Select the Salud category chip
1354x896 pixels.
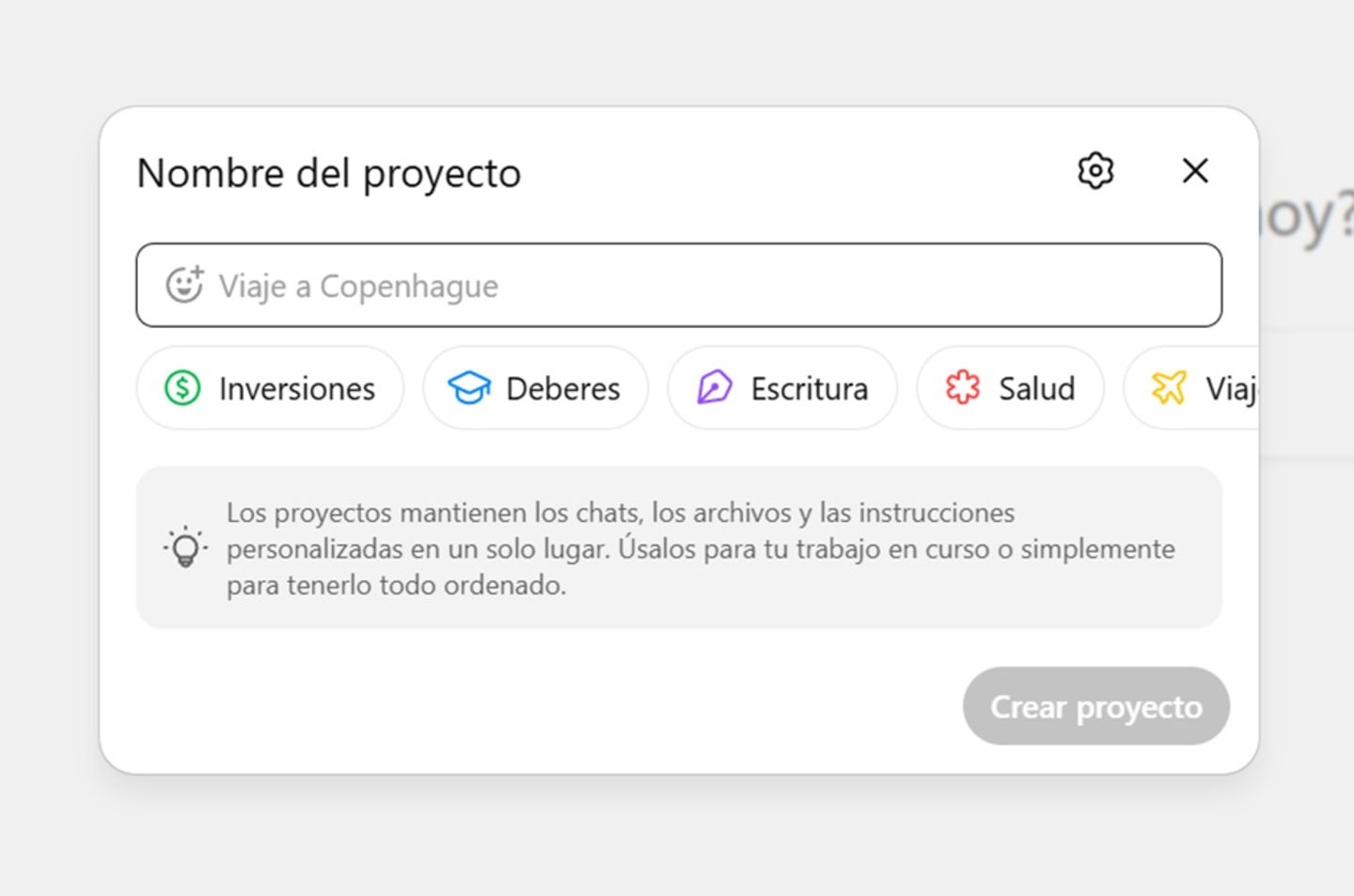[1010, 388]
